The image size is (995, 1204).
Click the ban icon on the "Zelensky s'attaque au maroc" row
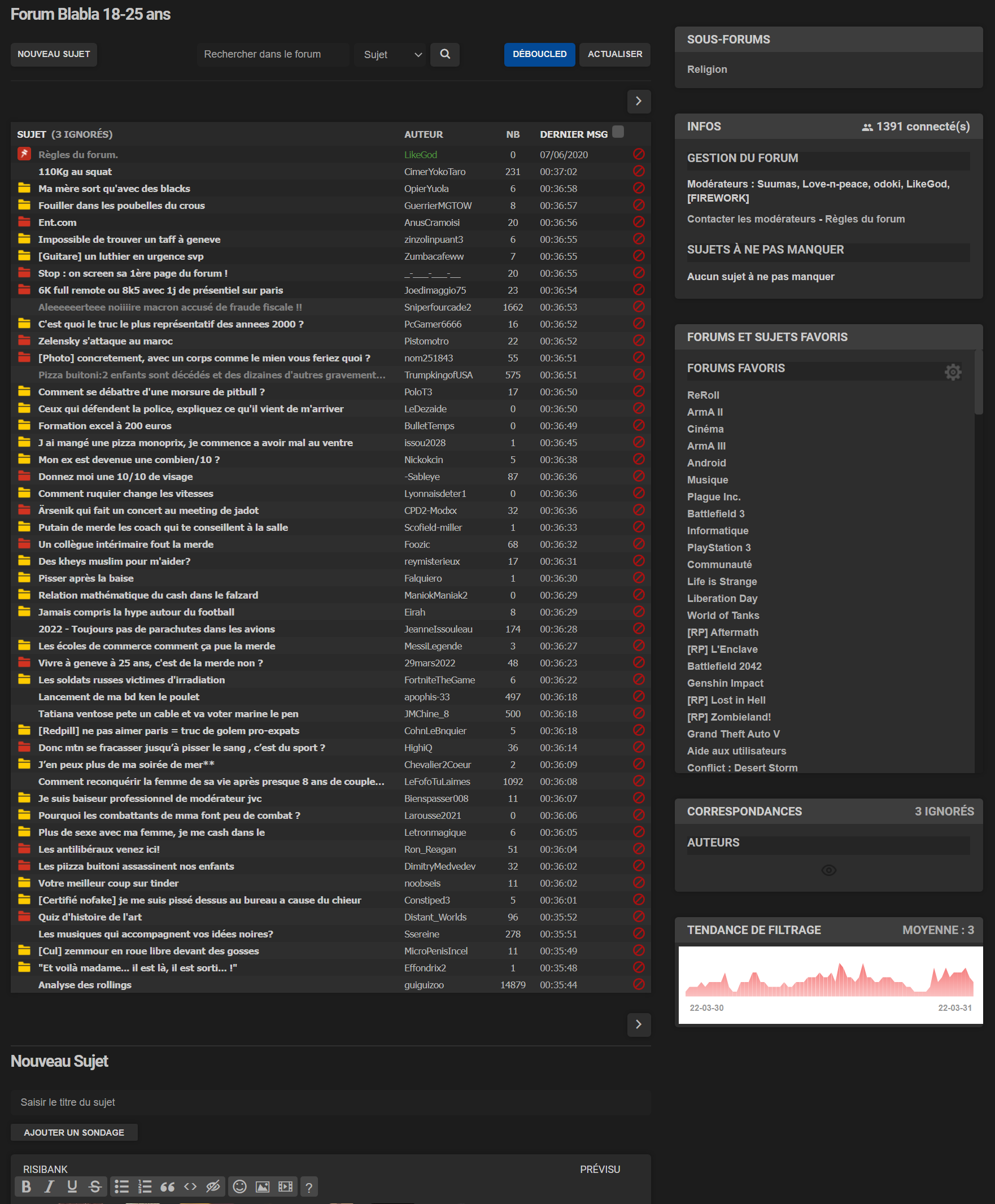coord(639,341)
